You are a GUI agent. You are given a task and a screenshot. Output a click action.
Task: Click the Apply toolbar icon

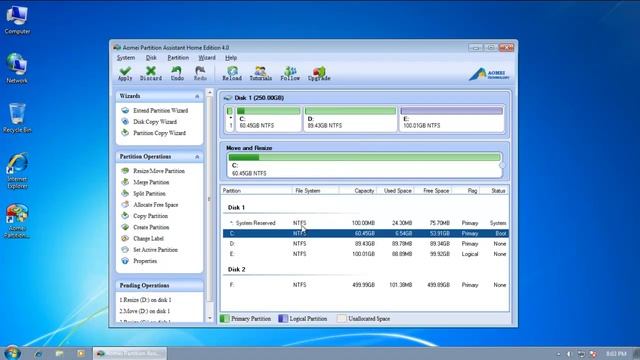[x=125, y=73]
